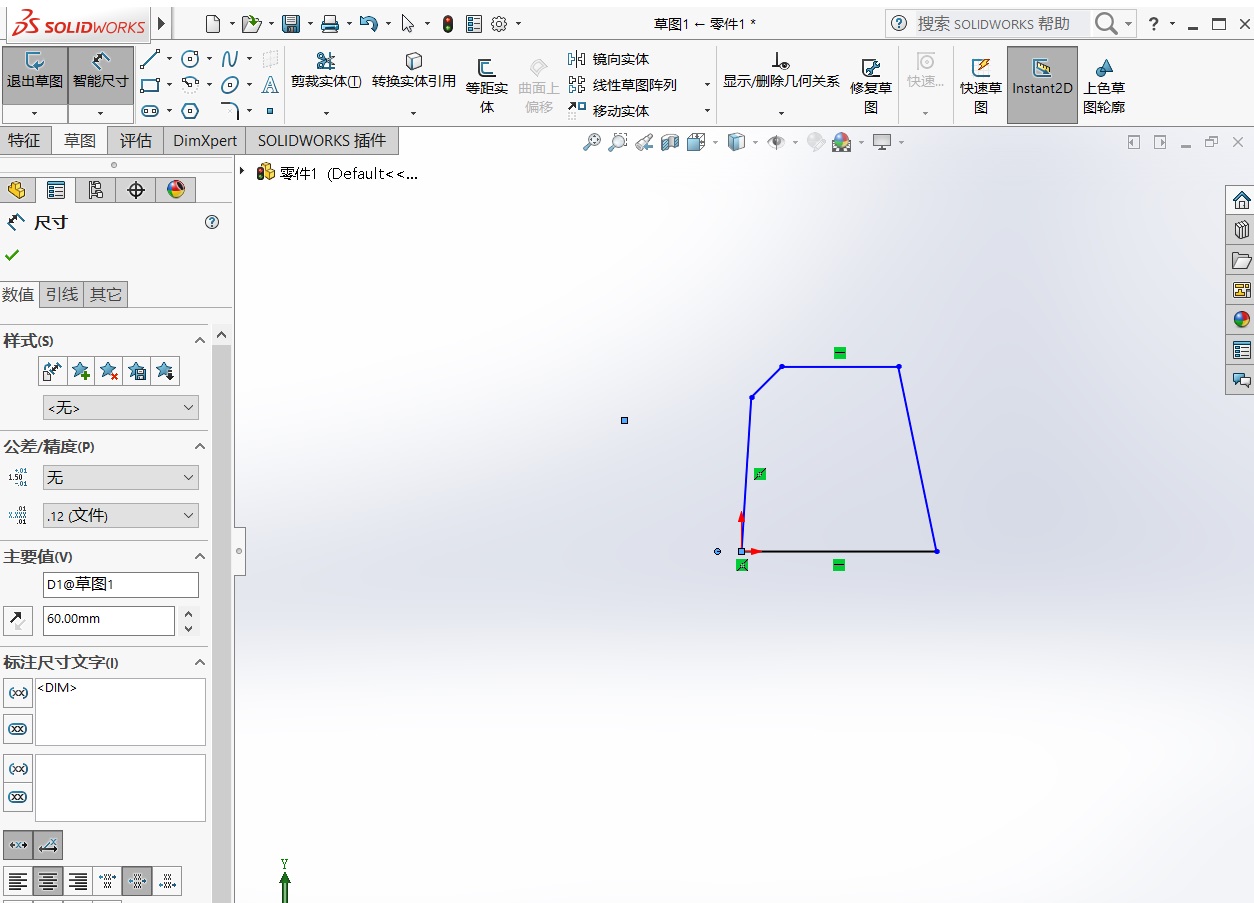The width and height of the screenshot is (1254, 903).
Task: Open the precision dropdown showing .12 (文件)
Action: click(x=121, y=516)
